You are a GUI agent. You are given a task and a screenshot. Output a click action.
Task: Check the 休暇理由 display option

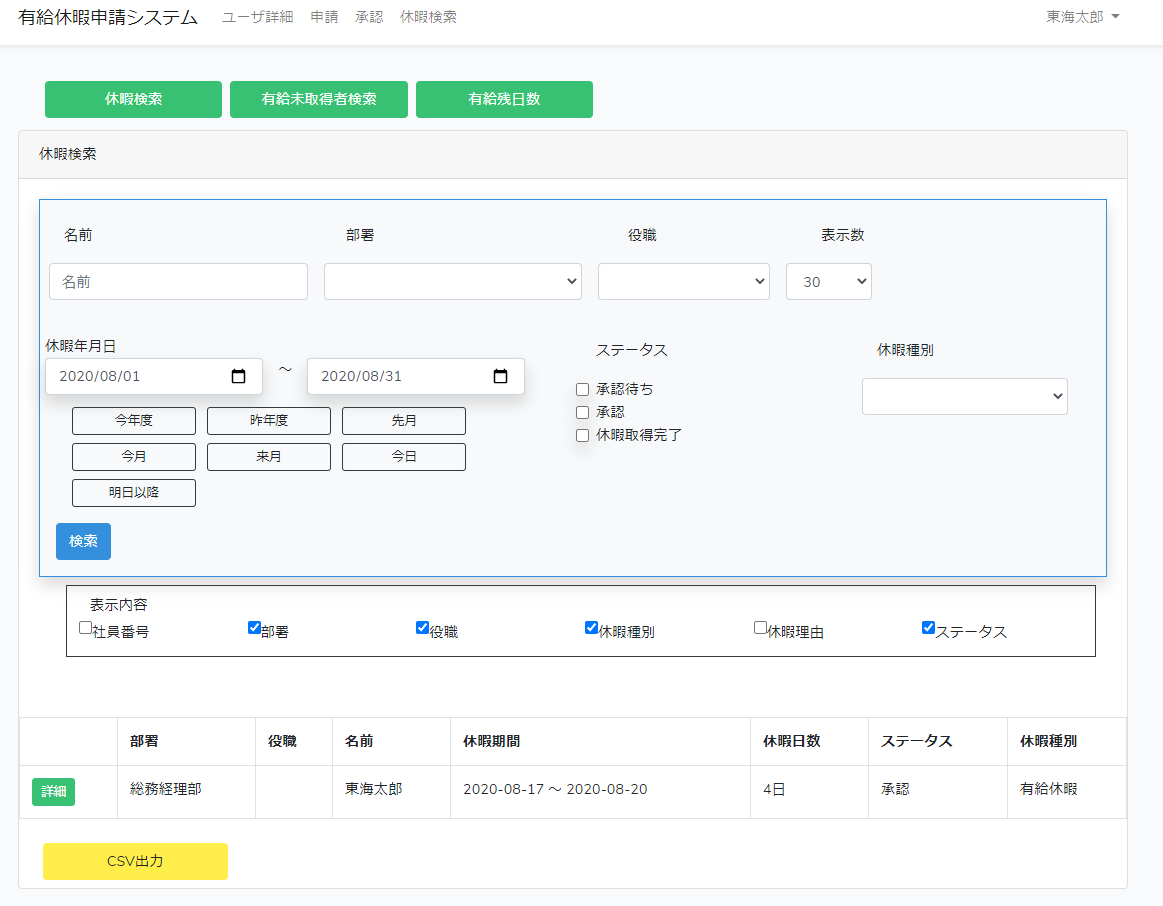click(x=760, y=628)
